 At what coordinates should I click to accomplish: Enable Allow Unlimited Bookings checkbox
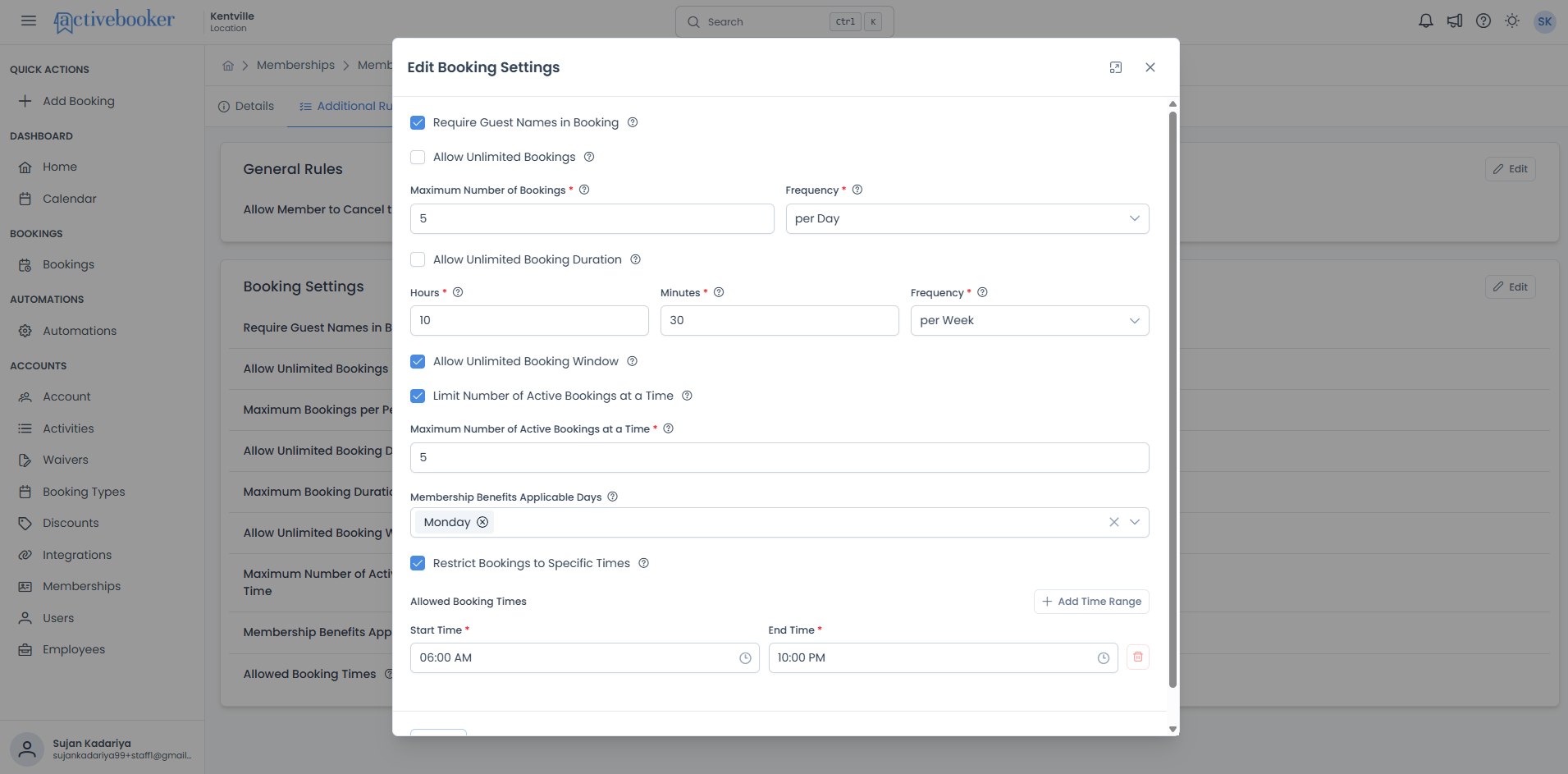pyautogui.click(x=418, y=157)
